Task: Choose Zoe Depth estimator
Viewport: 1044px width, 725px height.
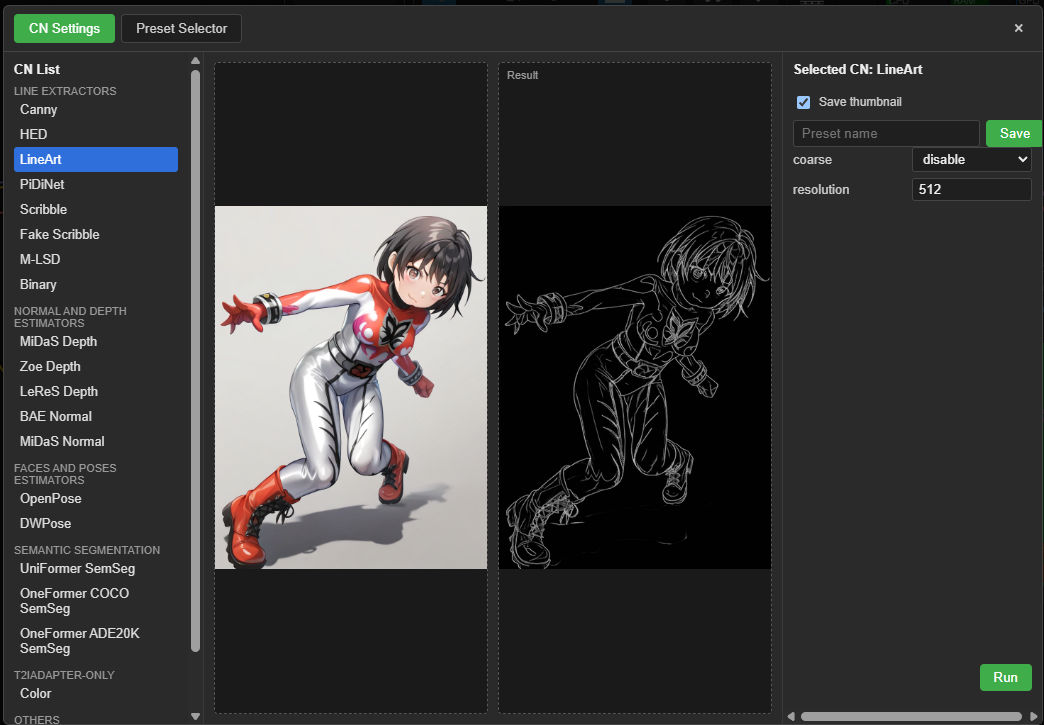Action: 96,366
